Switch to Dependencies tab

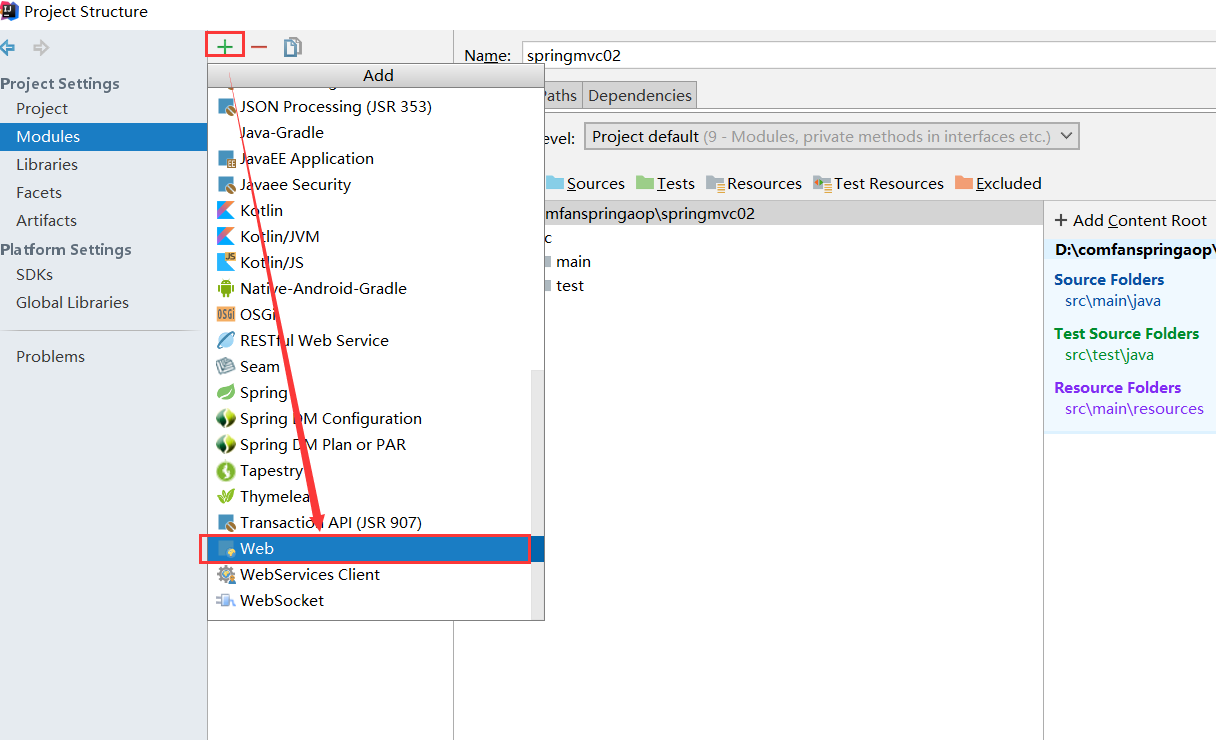[640, 95]
